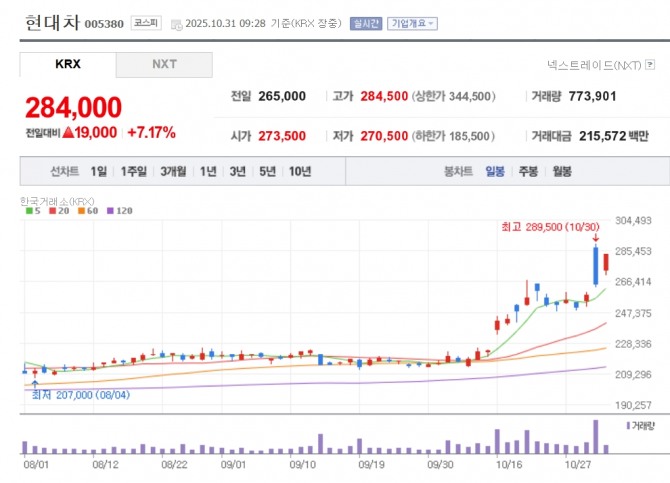Viewport: 670px width, 483px height.
Task: Click the 시가 273,500 value
Action: (282, 136)
